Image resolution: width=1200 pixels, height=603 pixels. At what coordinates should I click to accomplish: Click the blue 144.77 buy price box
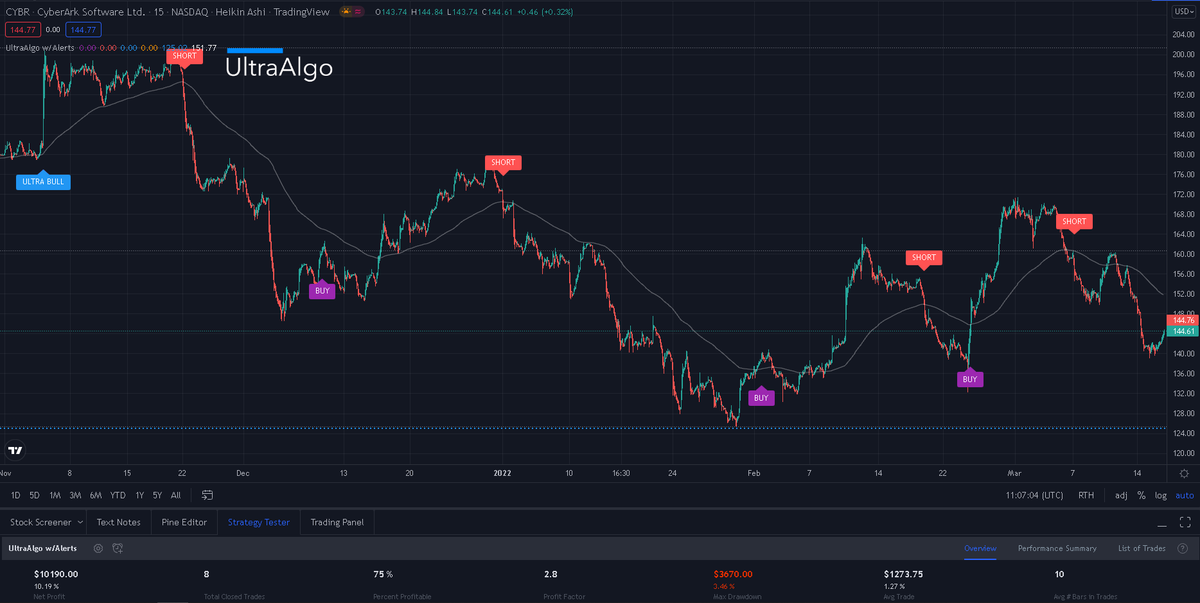tap(84, 30)
